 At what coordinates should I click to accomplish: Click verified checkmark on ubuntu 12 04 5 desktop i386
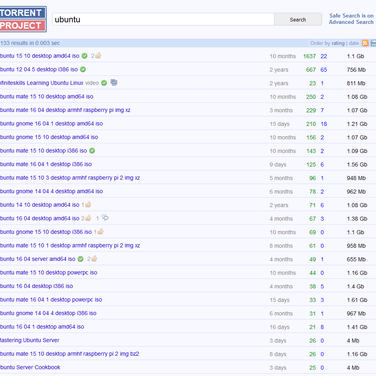(x=83, y=69)
